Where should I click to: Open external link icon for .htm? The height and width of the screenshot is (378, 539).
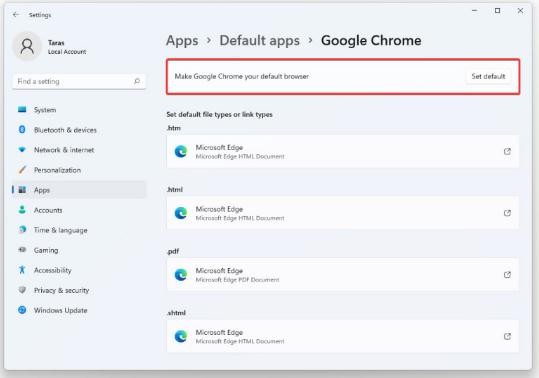(x=507, y=151)
